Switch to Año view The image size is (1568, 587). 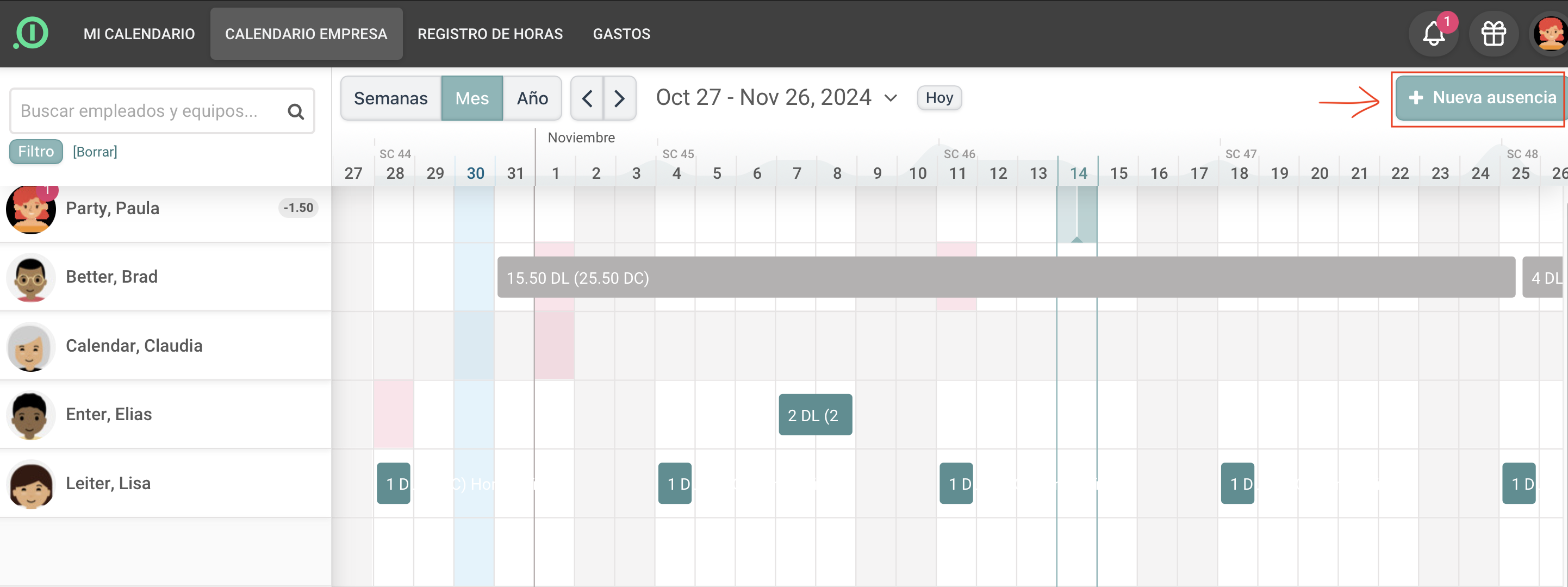coord(532,98)
